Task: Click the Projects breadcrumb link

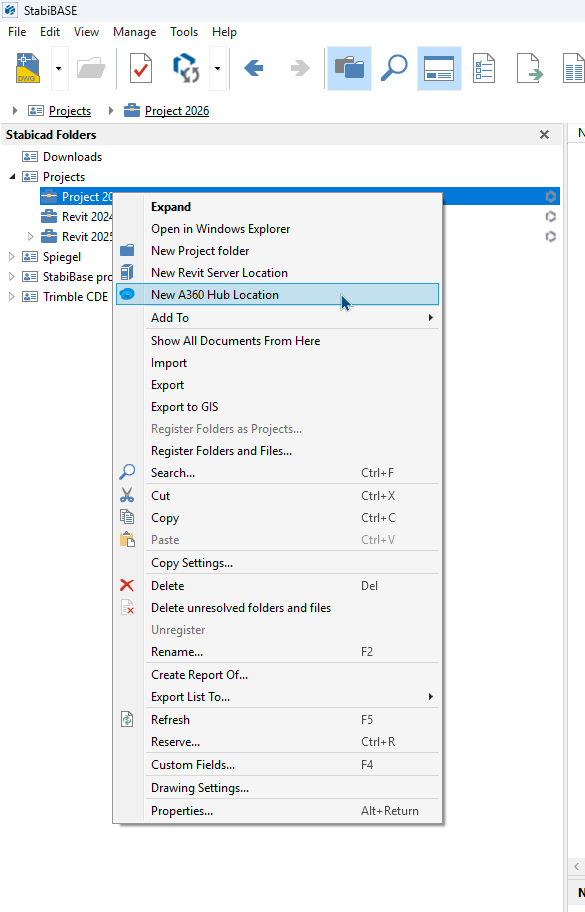Action: 70,111
